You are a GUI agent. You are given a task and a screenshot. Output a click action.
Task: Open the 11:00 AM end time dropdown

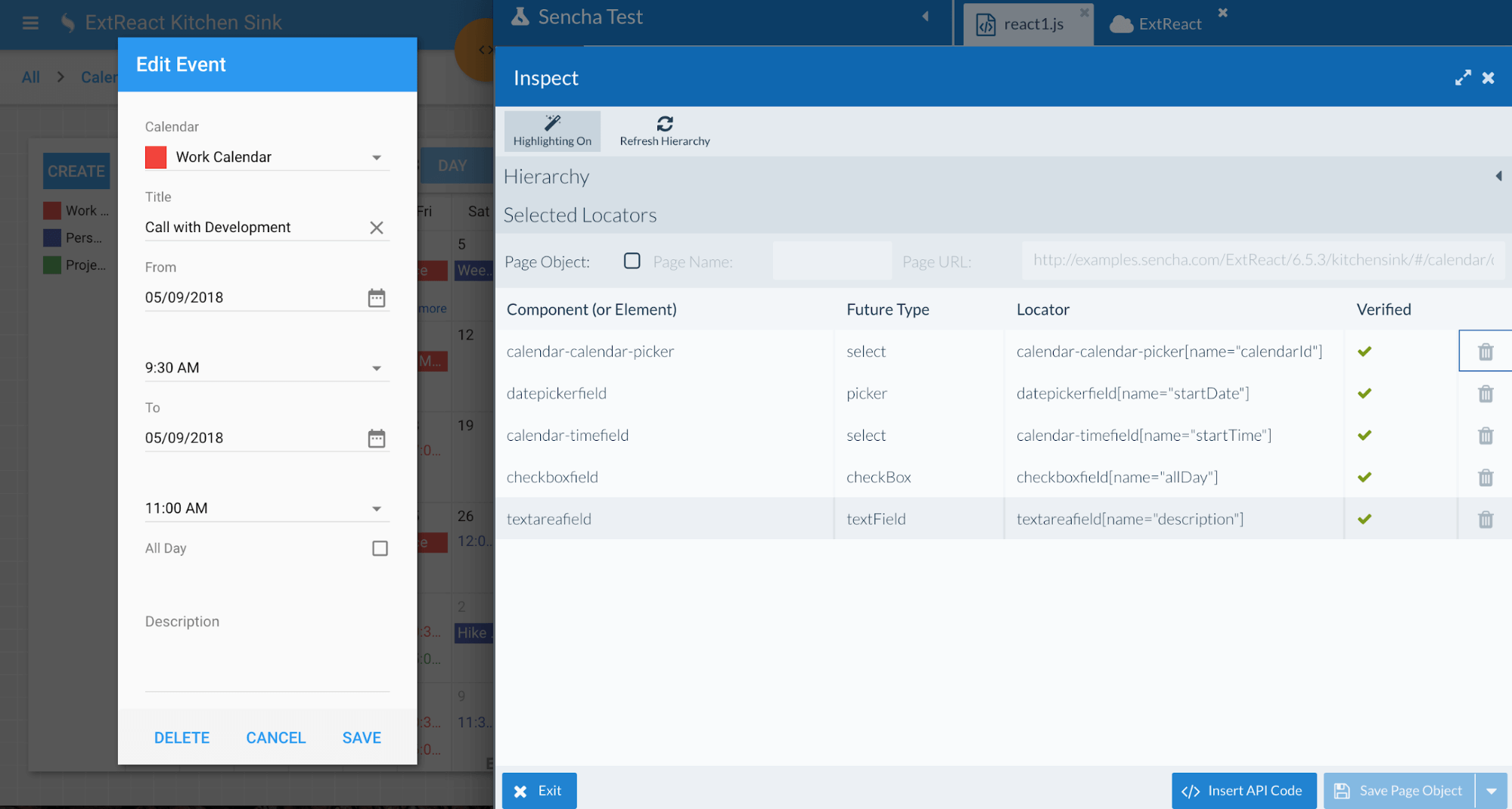tap(376, 509)
